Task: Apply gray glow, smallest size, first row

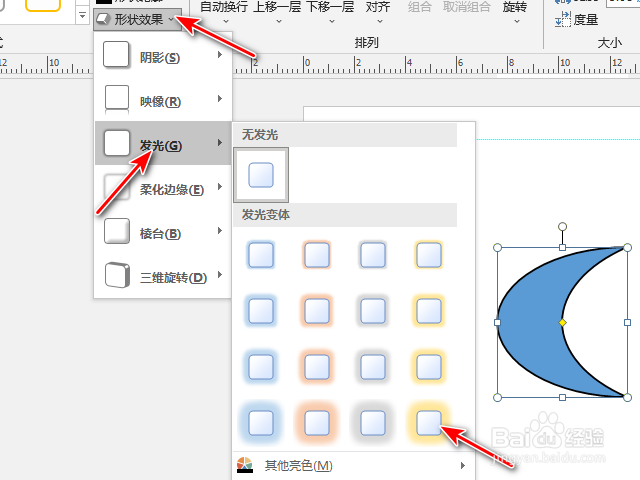Action: (373, 255)
